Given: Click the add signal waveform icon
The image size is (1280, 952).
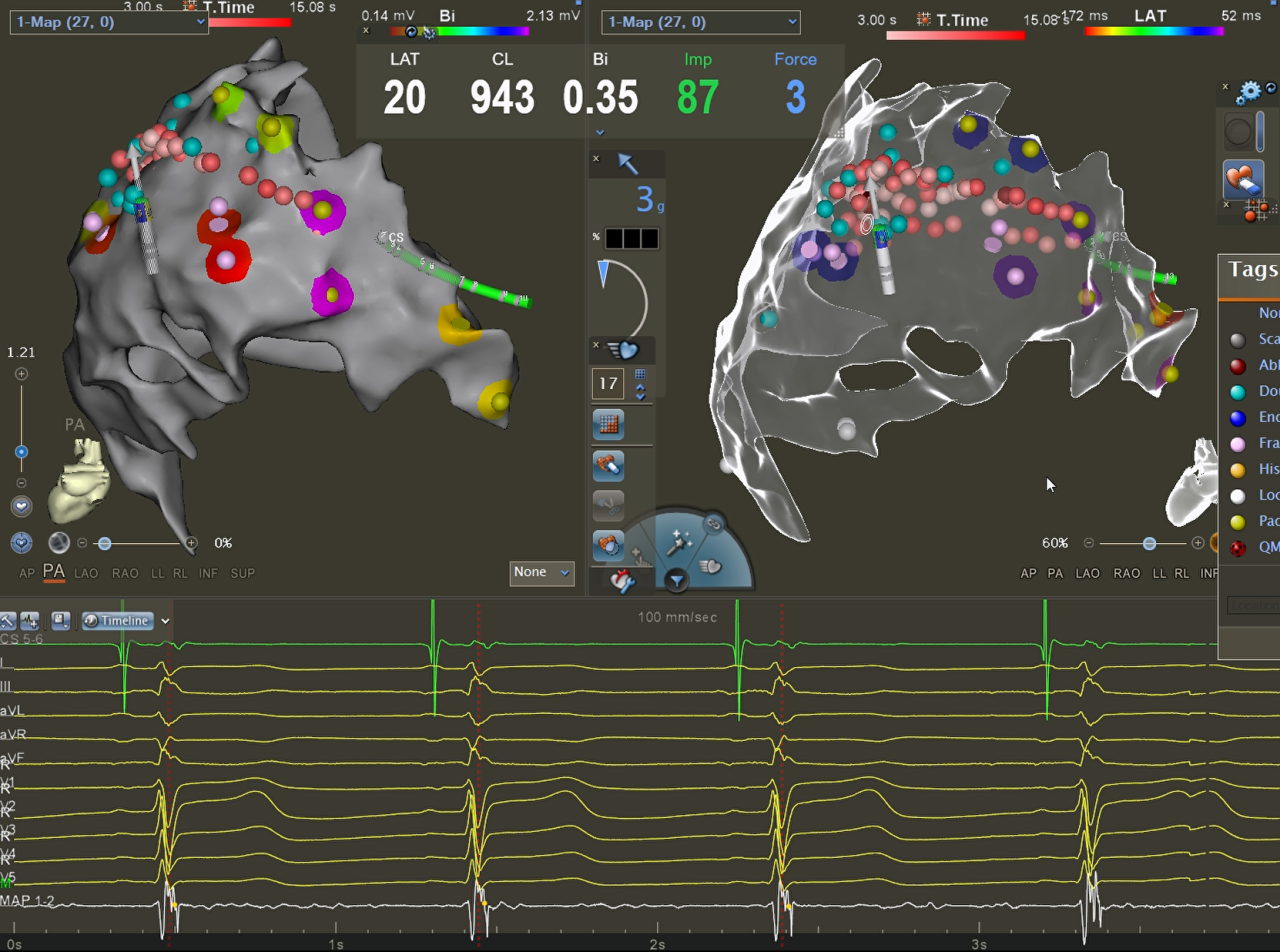Looking at the screenshot, I should 30,621.
